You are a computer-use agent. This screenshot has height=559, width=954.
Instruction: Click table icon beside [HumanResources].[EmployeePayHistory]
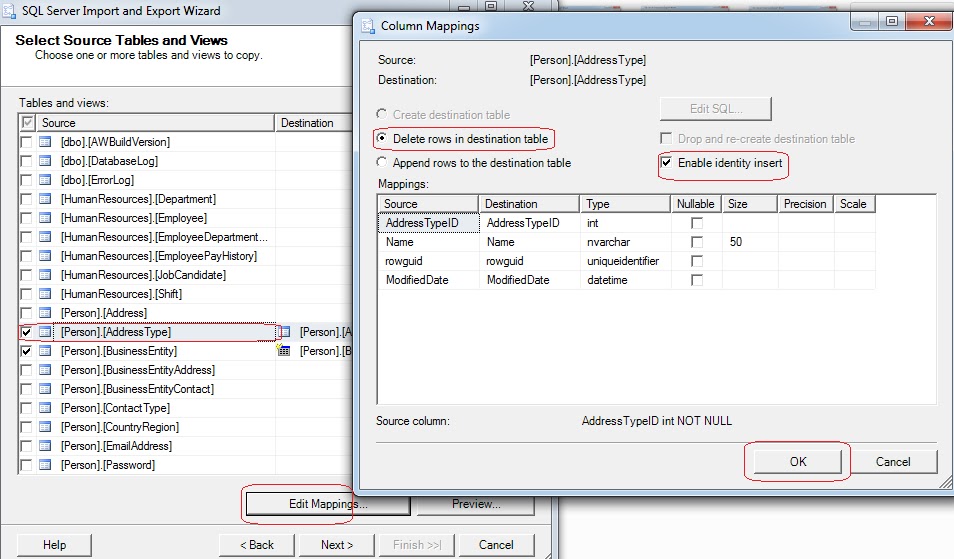tap(45, 255)
